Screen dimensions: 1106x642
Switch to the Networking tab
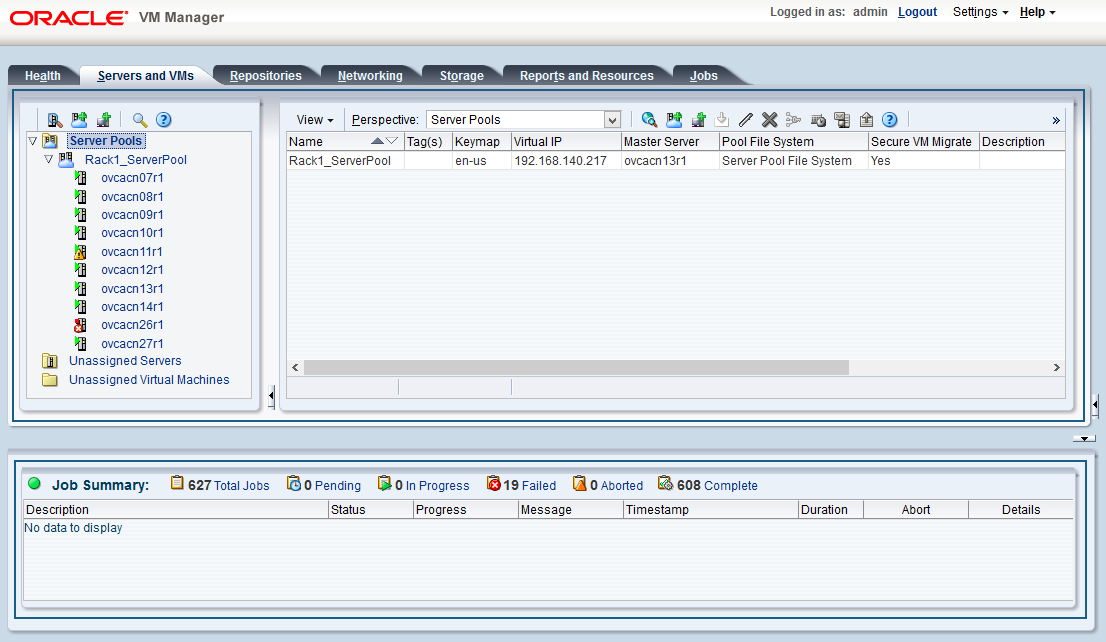click(371, 74)
